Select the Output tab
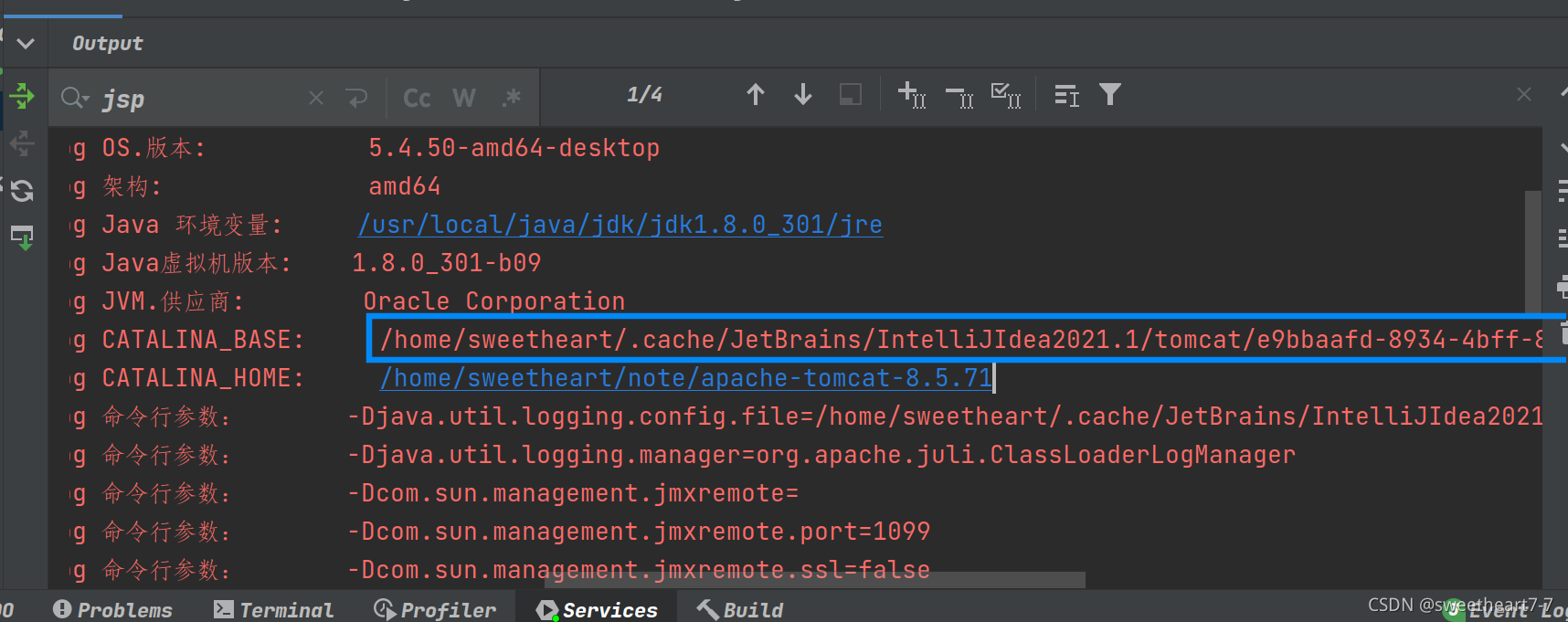Viewport: 1568px width, 622px height. [x=107, y=43]
